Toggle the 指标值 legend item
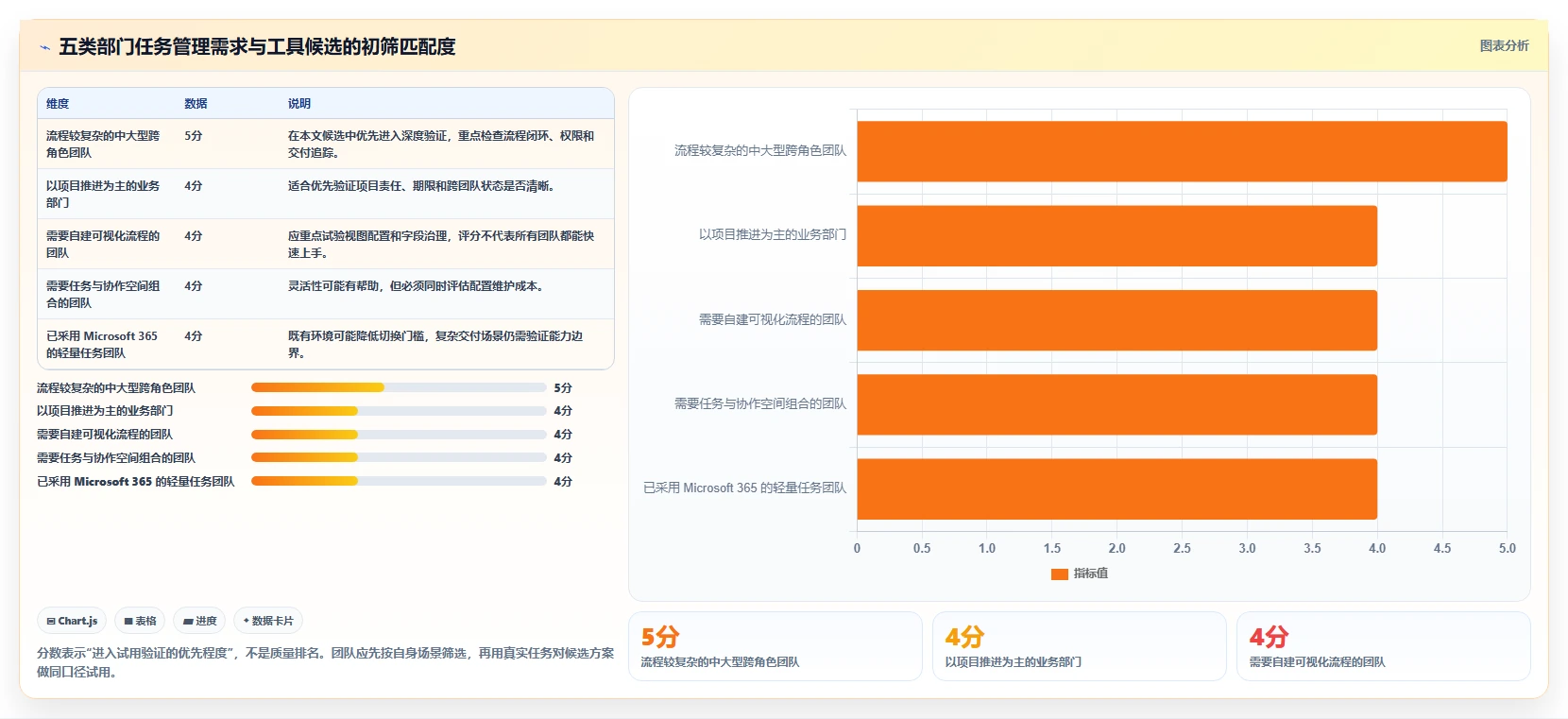1568x719 pixels. pos(1080,573)
